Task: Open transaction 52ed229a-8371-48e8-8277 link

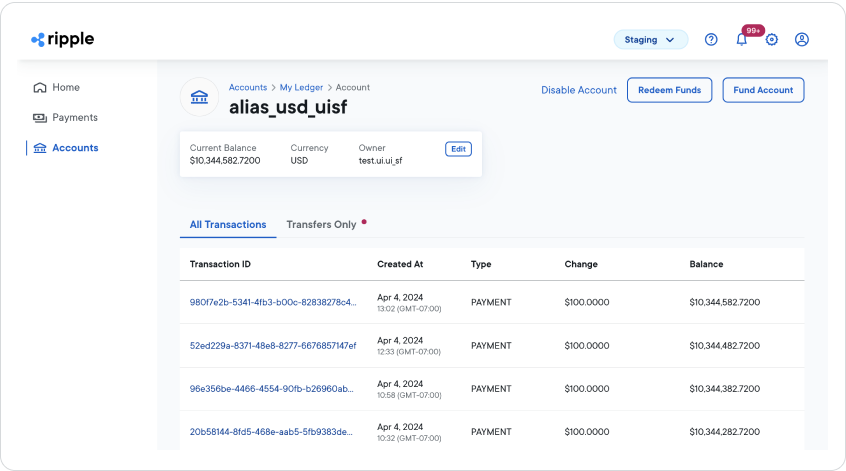Action: (273, 345)
